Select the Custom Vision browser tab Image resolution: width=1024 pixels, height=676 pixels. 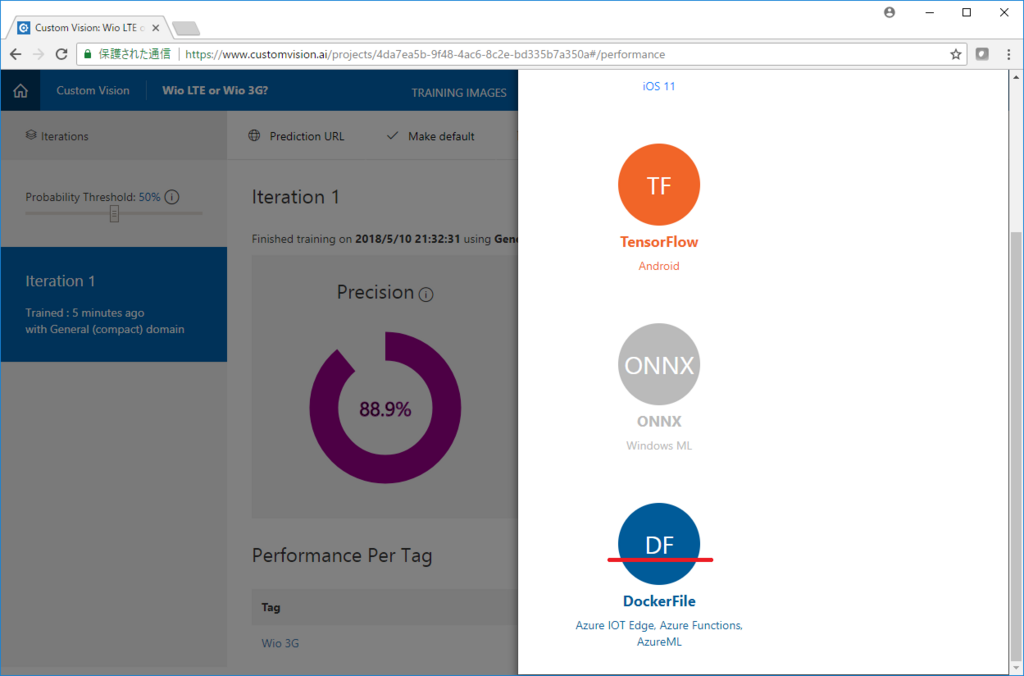click(x=88, y=28)
